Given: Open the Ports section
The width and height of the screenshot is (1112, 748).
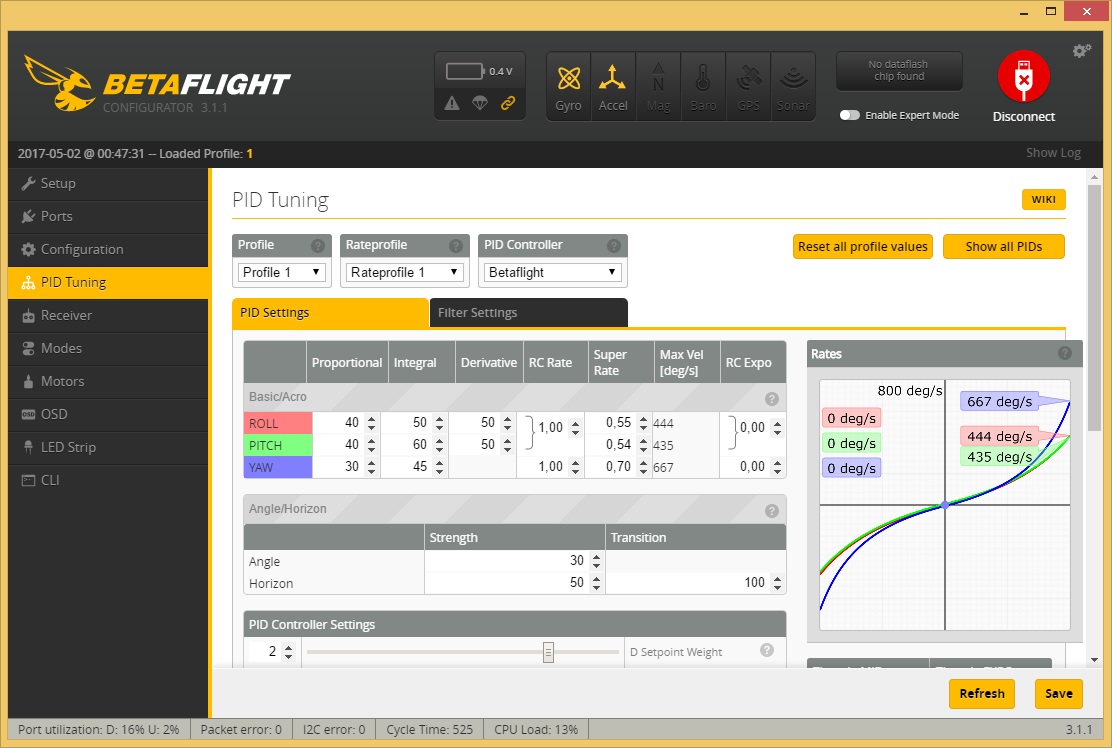Looking at the screenshot, I should click(x=109, y=216).
